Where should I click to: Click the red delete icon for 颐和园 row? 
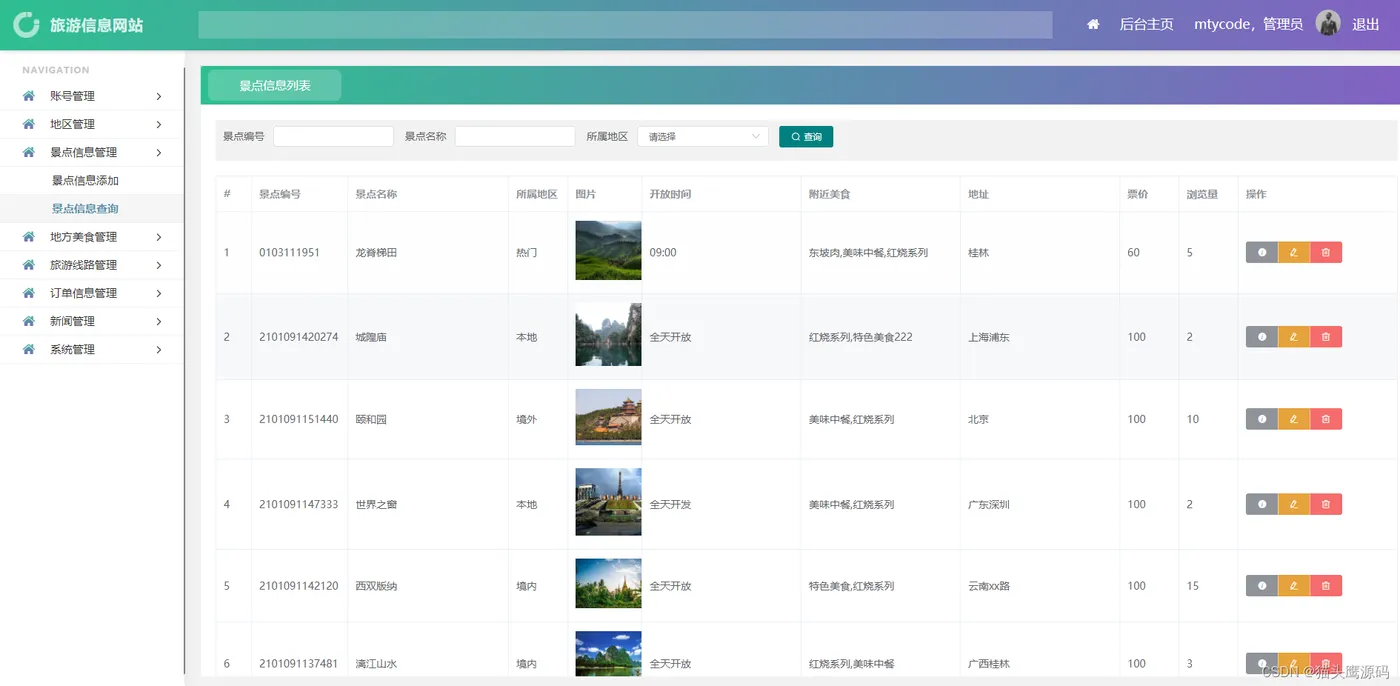click(1326, 419)
